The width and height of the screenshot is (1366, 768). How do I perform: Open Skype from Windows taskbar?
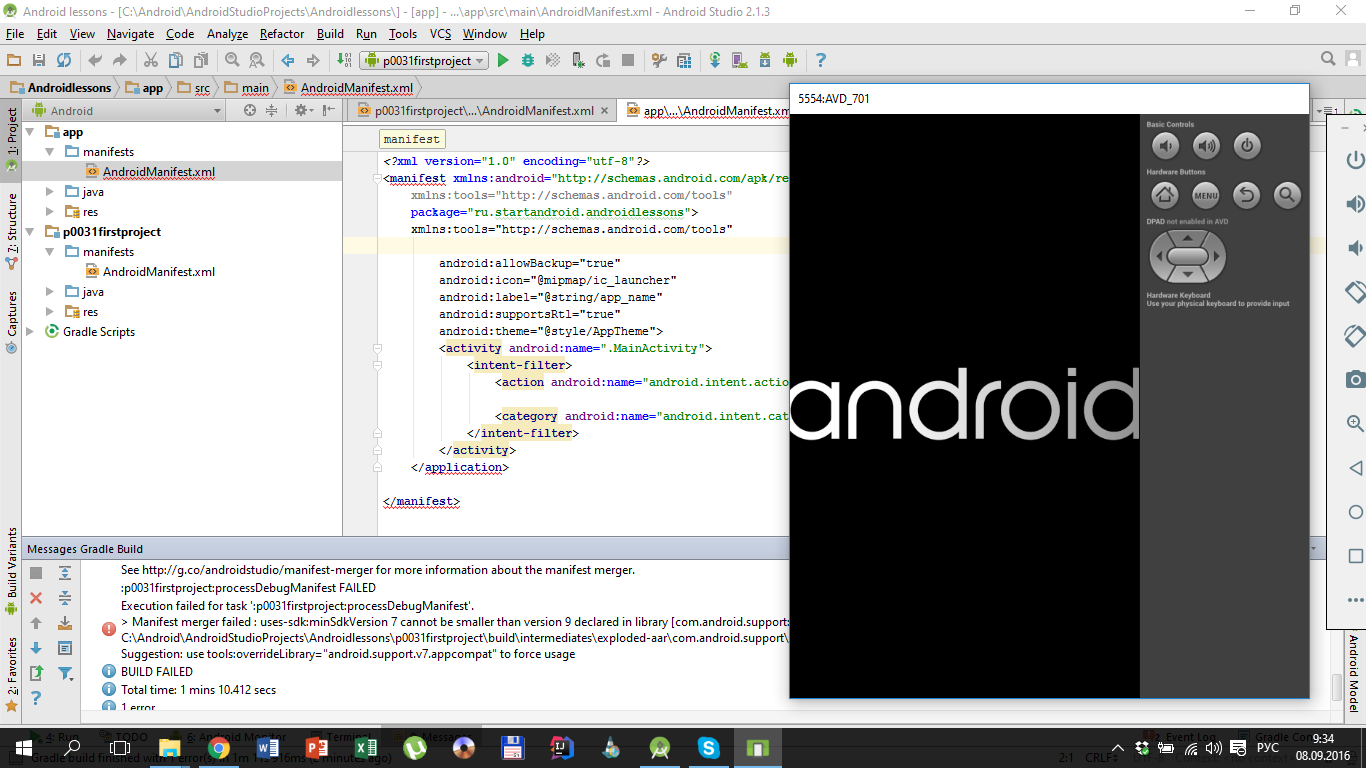[709, 748]
